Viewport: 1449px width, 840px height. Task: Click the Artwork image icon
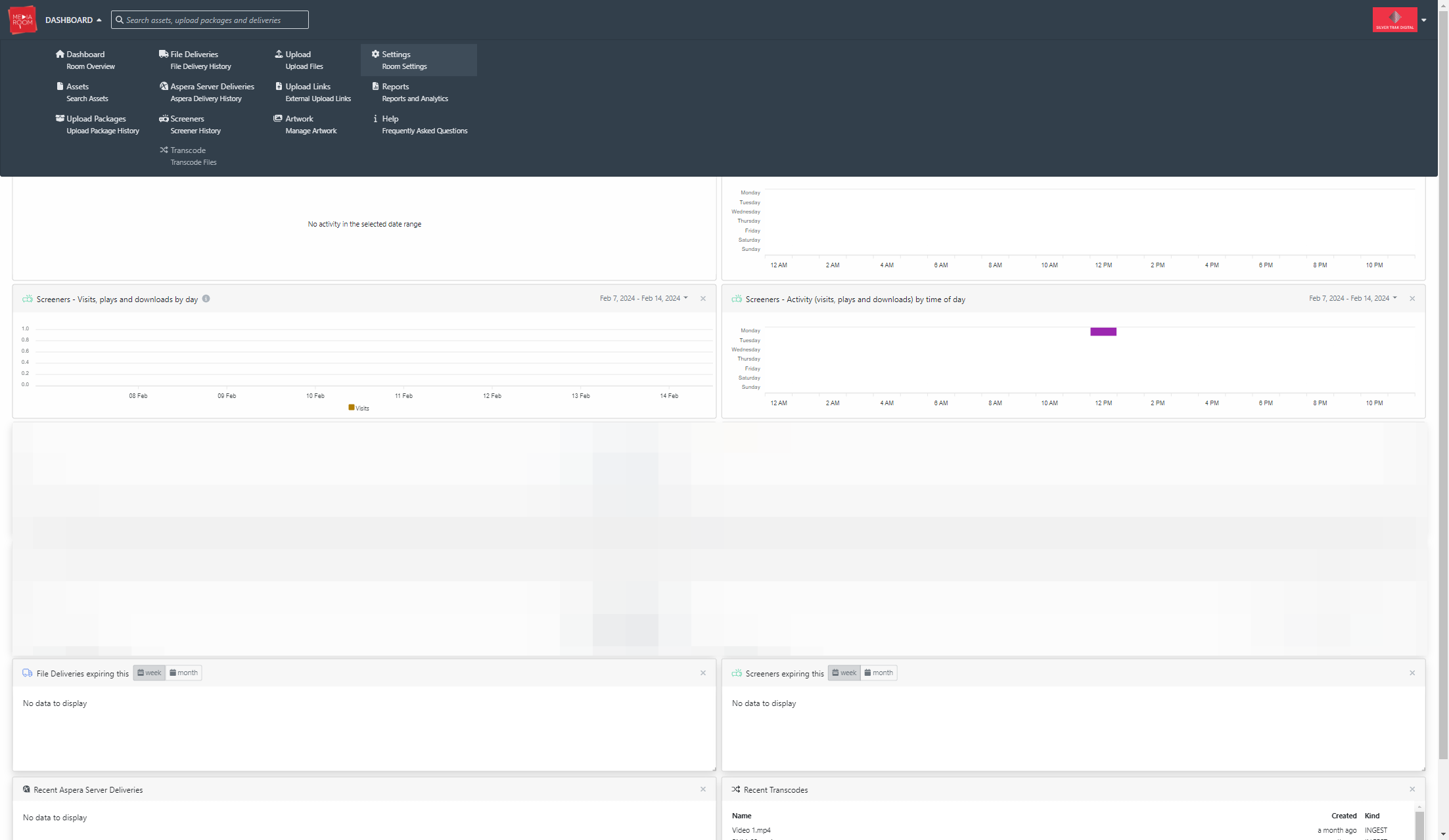pyautogui.click(x=278, y=118)
